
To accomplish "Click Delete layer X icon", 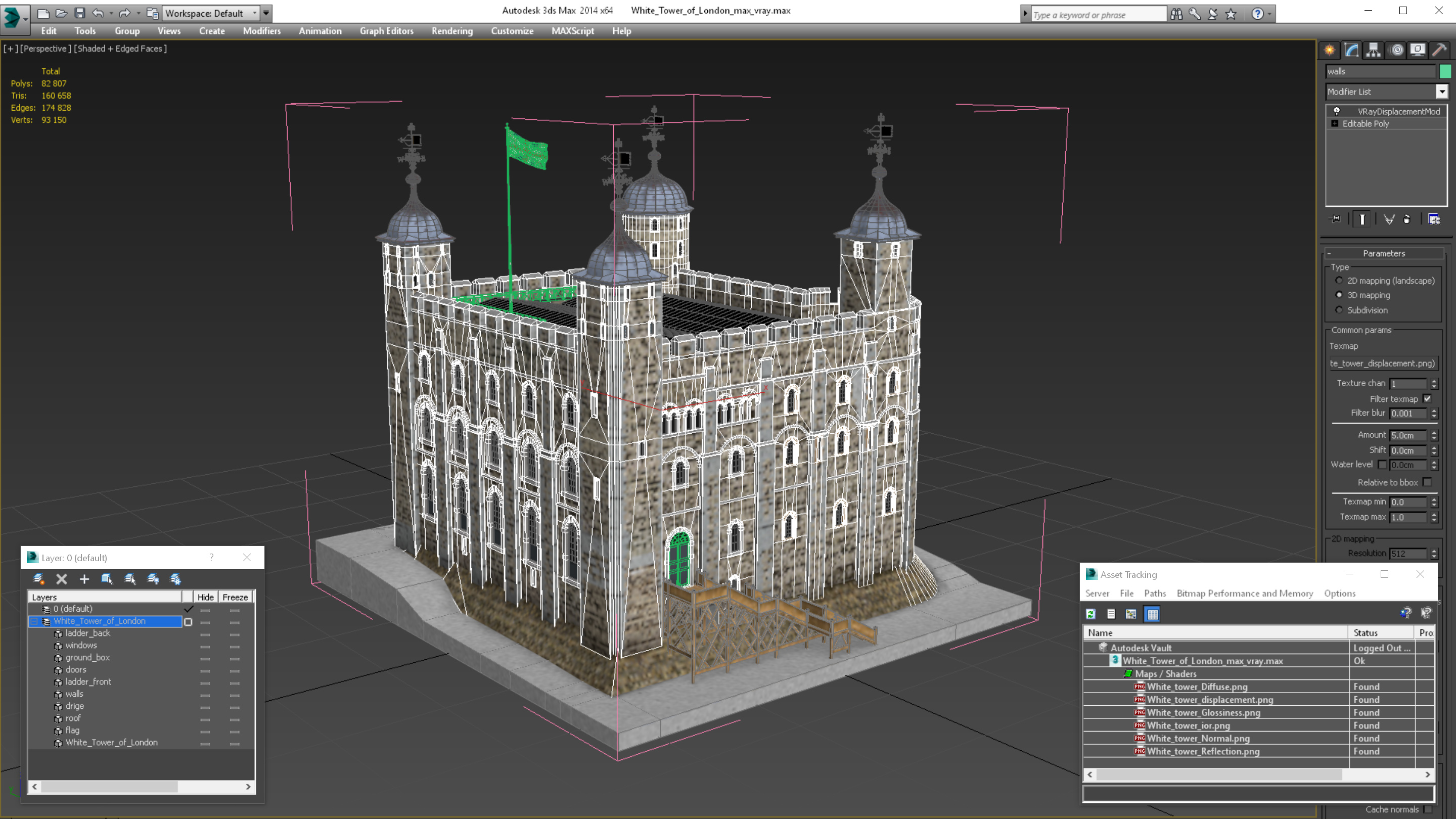I will pos(62,579).
